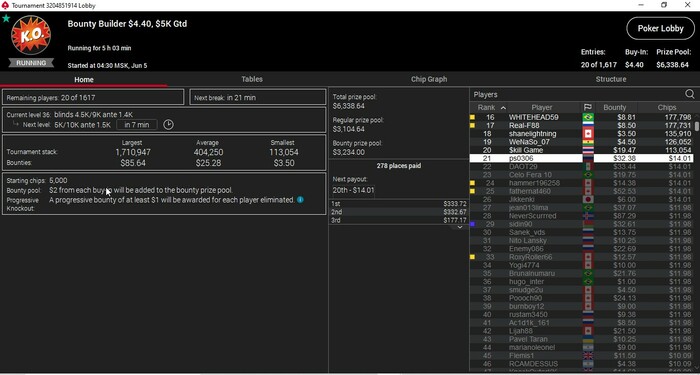Expand the payout list with the chevron
Viewport: 700px width, 375px height.
click(459, 227)
